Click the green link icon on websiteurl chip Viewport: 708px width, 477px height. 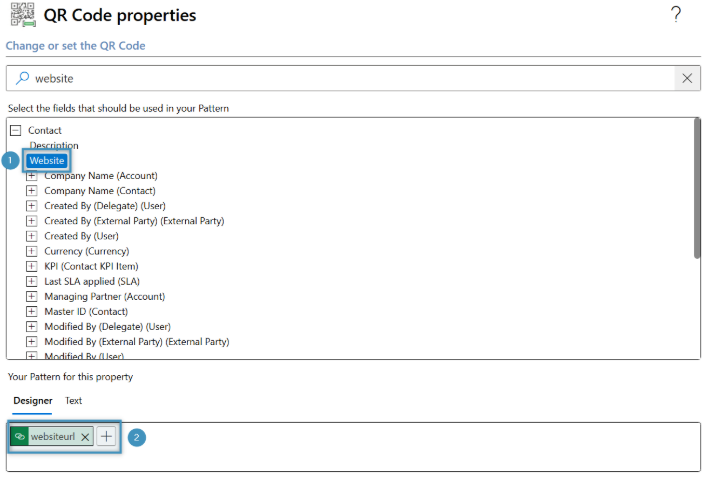click(x=20, y=437)
